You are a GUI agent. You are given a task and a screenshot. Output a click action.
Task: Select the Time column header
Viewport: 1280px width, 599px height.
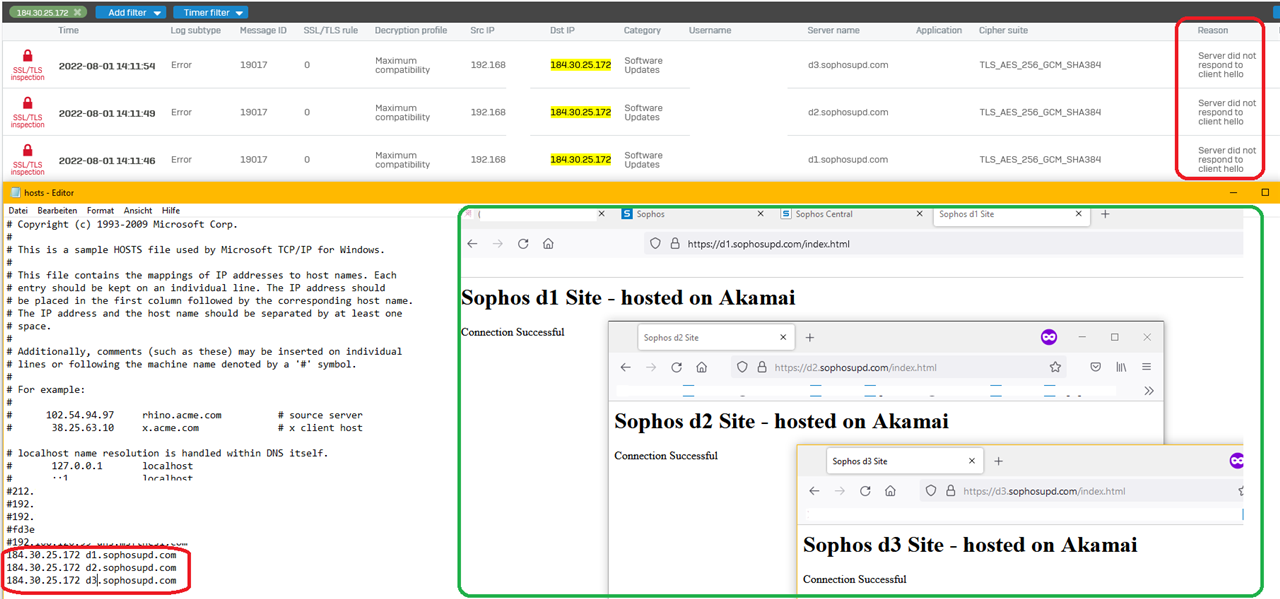tap(68, 31)
